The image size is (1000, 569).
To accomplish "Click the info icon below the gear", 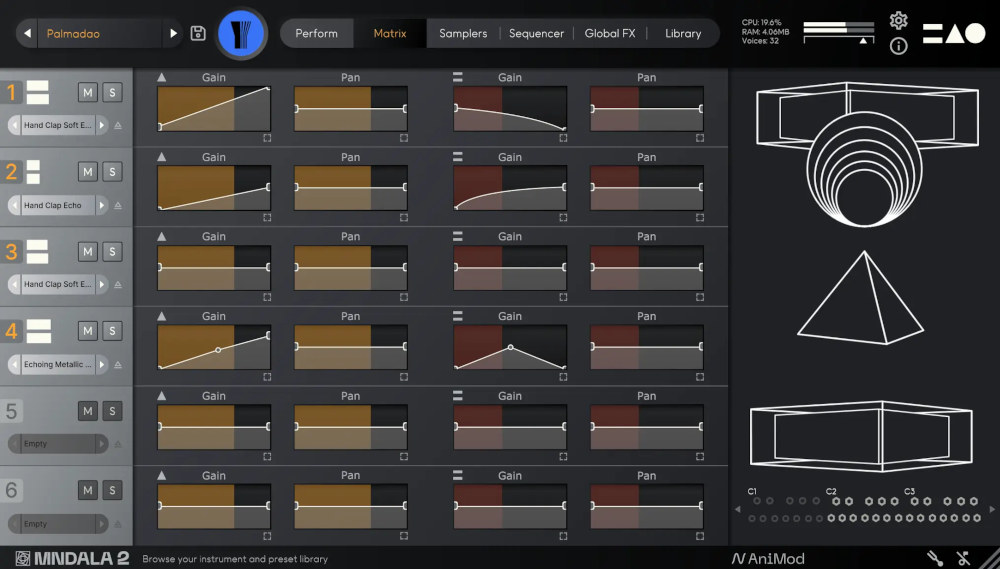I will tap(898, 46).
